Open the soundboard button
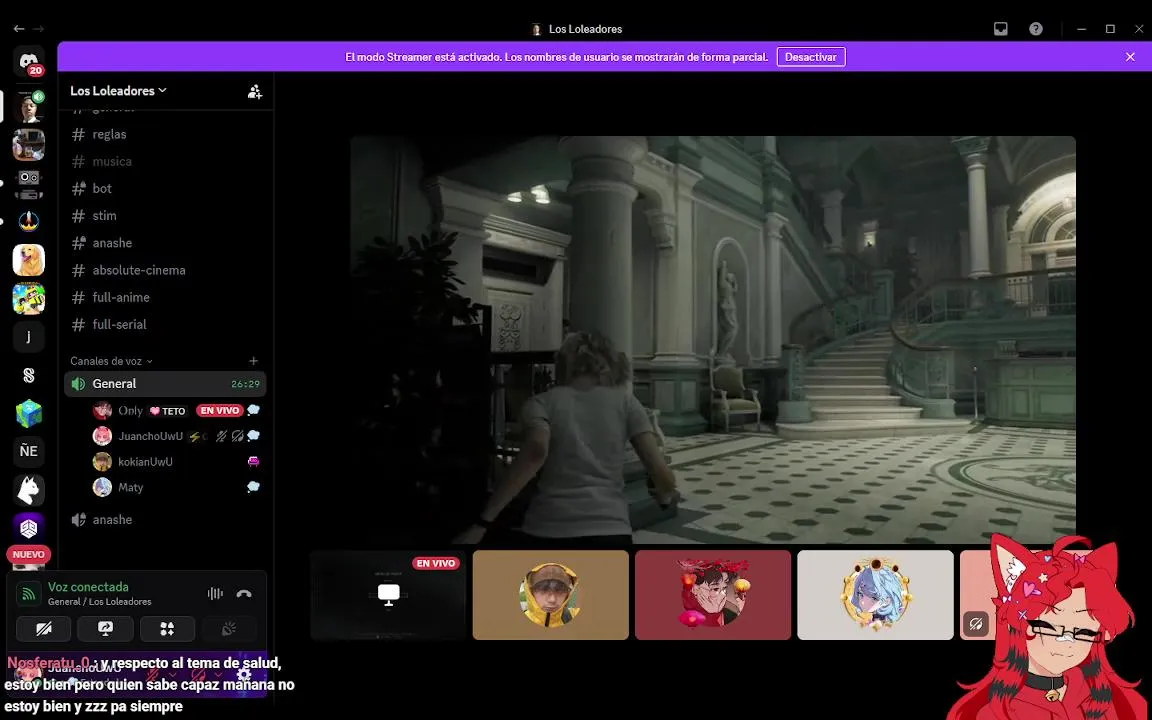The image size is (1152, 720). point(228,629)
